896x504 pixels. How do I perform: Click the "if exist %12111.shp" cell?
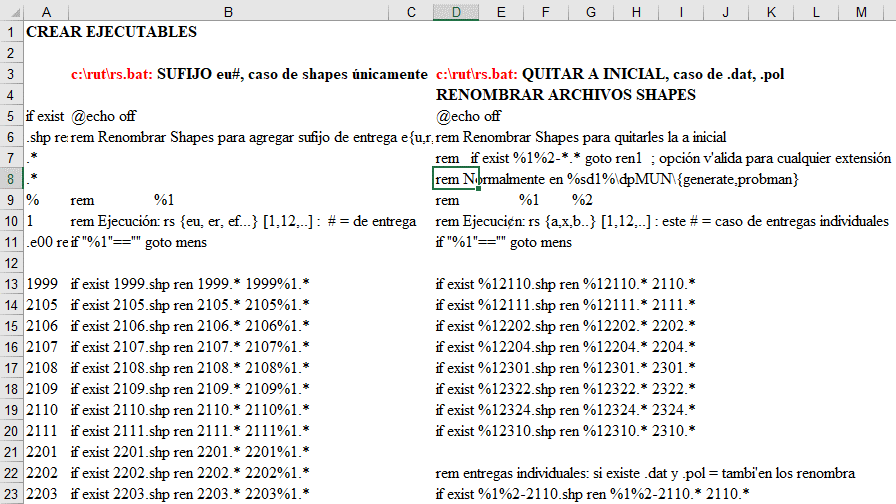coord(565,305)
